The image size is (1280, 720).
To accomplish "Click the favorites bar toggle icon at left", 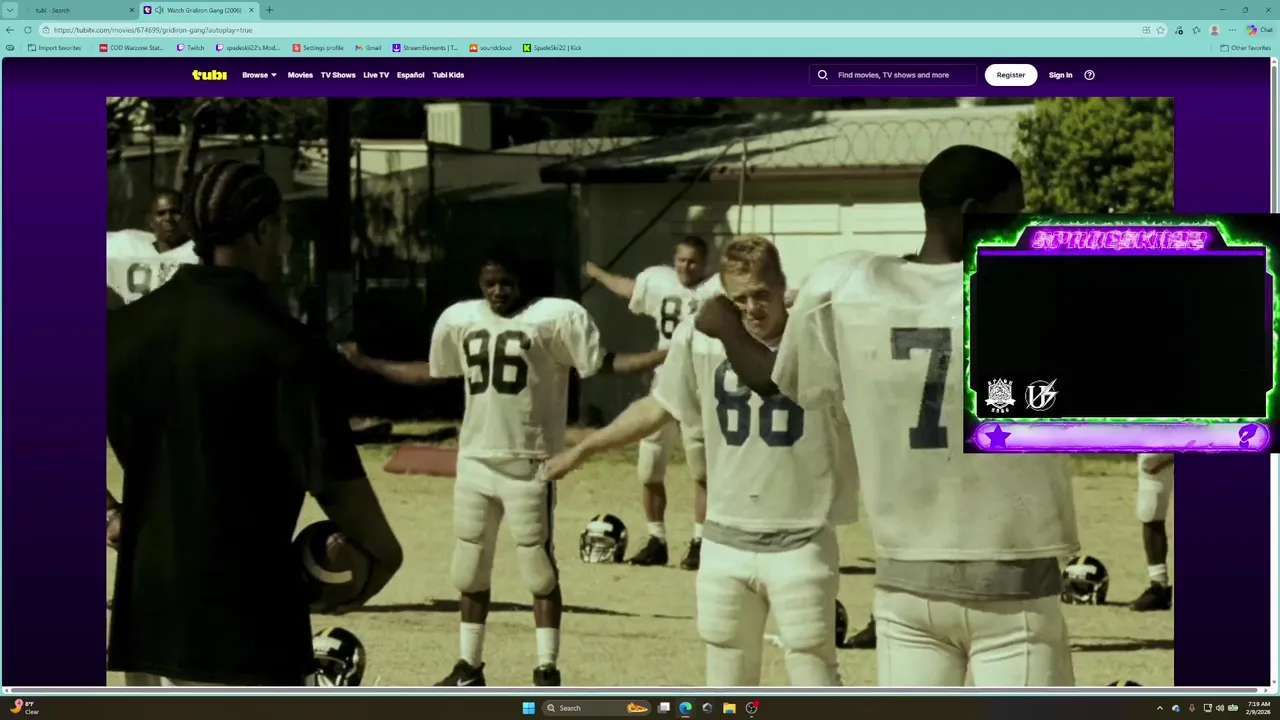I will click(x=10, y=48).
